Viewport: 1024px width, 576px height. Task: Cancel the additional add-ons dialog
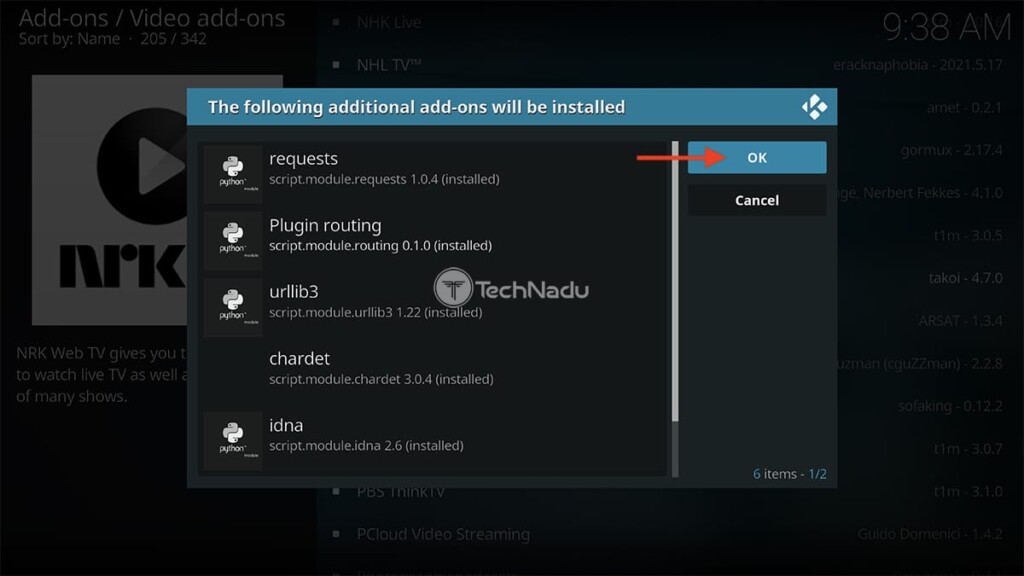tap(757, 200)
